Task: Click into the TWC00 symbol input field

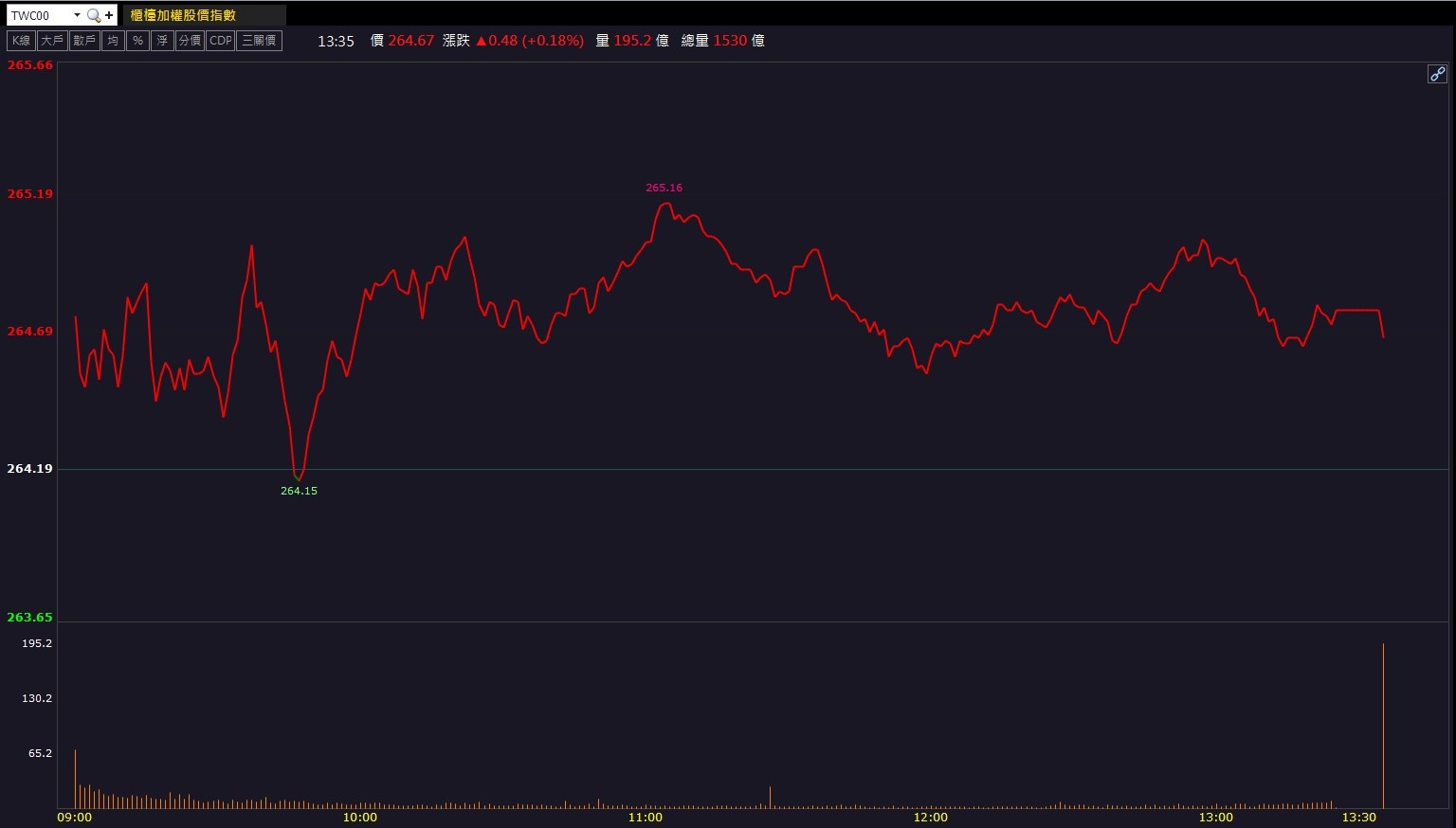Action: 38,15
